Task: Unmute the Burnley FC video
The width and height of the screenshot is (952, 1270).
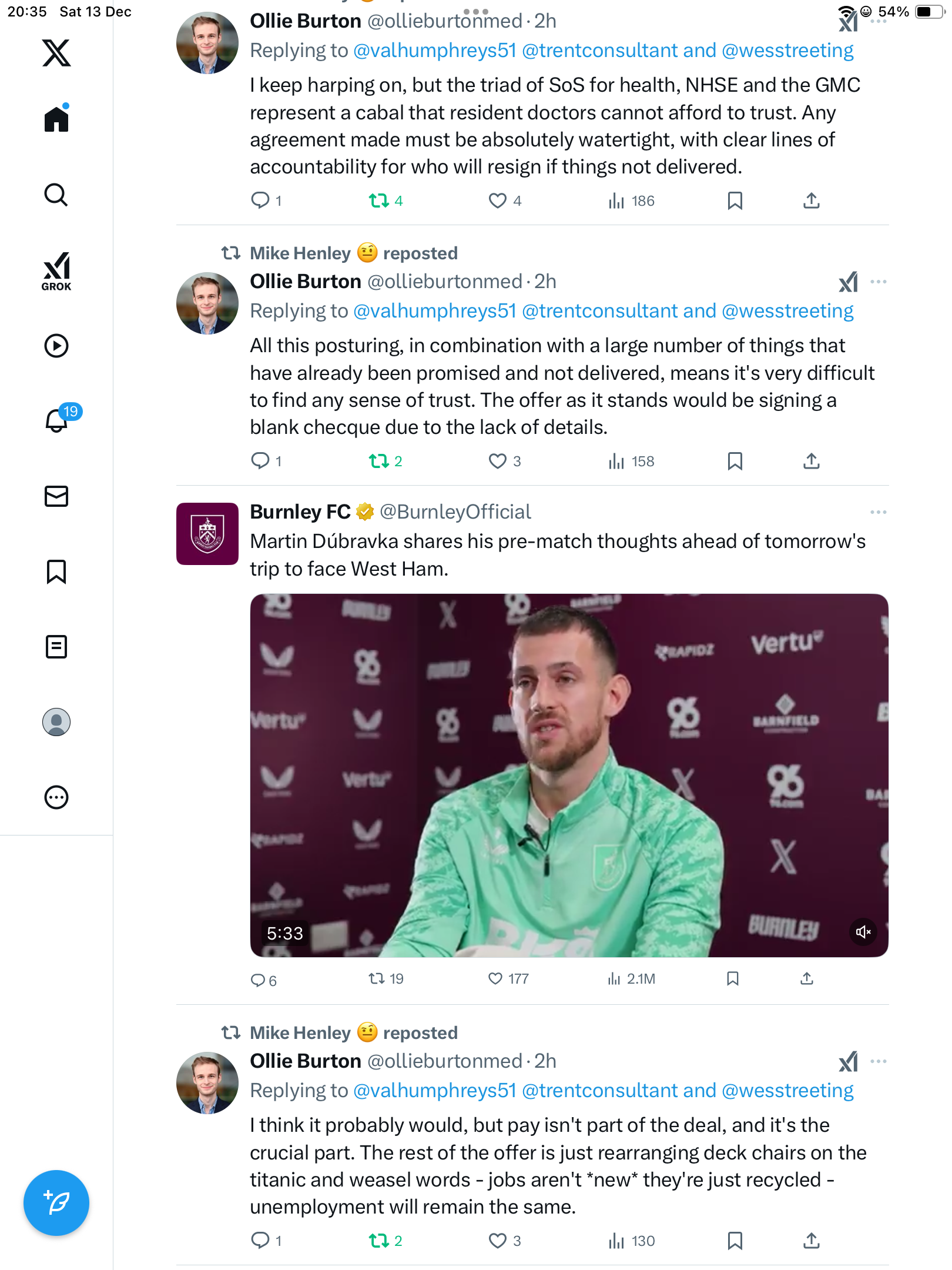Action: [x=863, y=932]
